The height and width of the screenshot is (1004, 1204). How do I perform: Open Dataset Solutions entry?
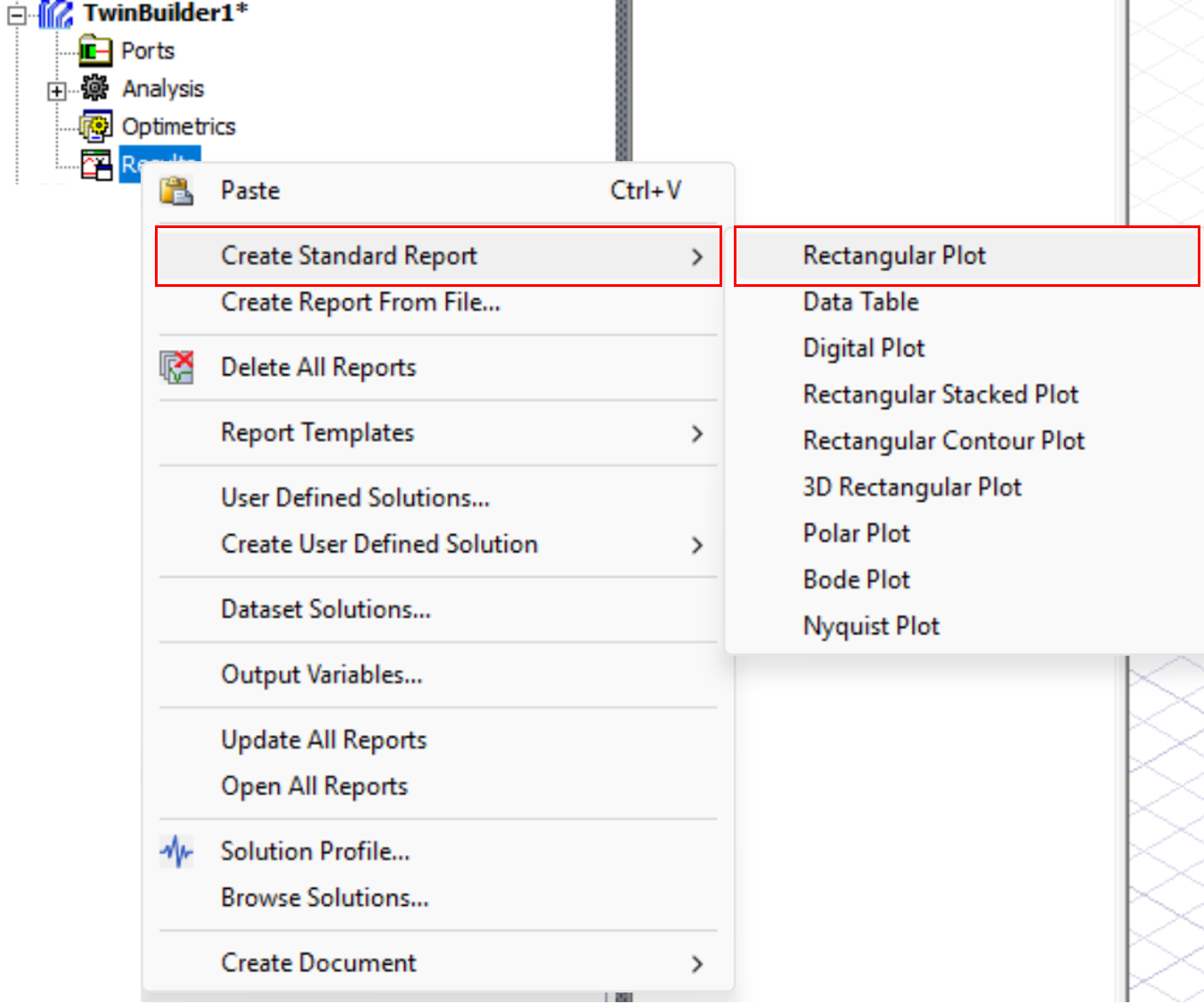pos(438,609)
